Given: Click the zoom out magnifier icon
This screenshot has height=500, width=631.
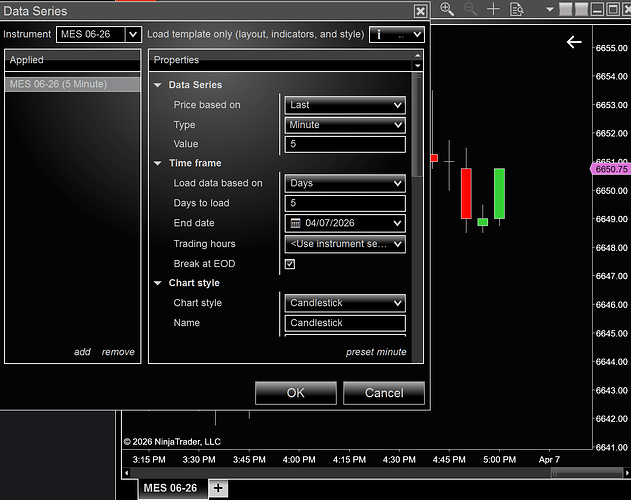Looking at the screenshot, I should (x=470, y=10).
